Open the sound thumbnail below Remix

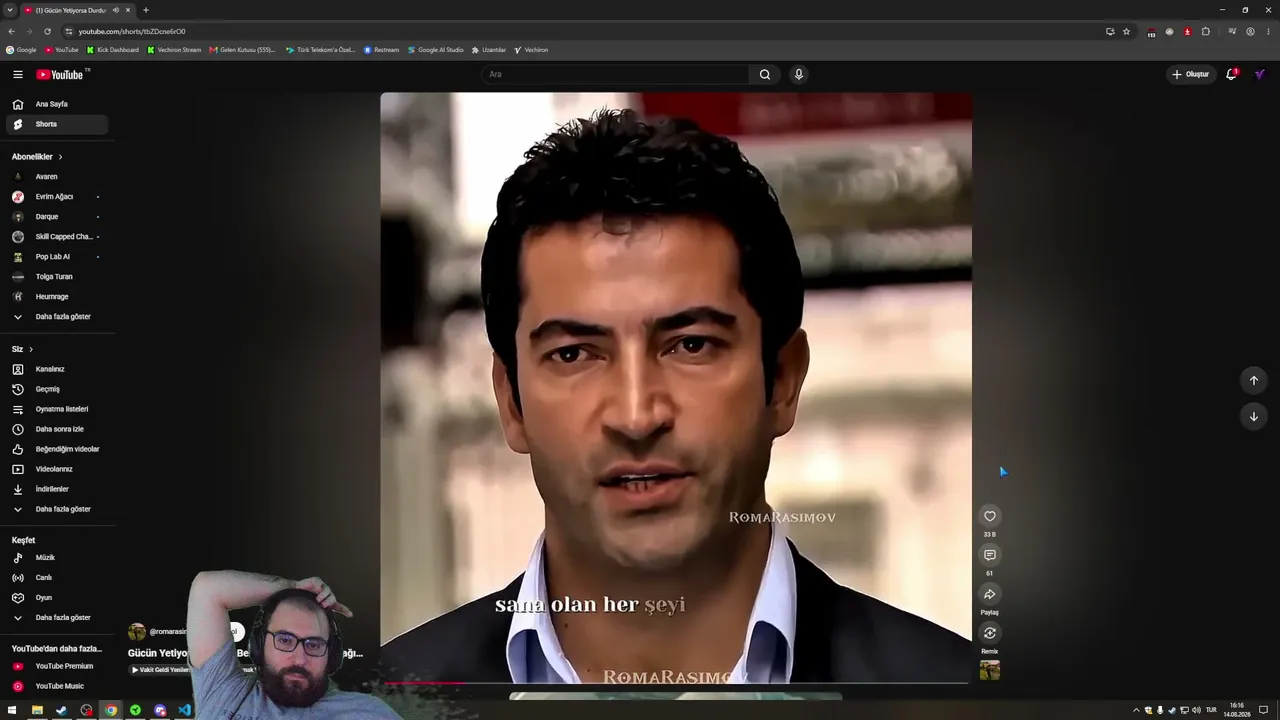pos(990,670)
